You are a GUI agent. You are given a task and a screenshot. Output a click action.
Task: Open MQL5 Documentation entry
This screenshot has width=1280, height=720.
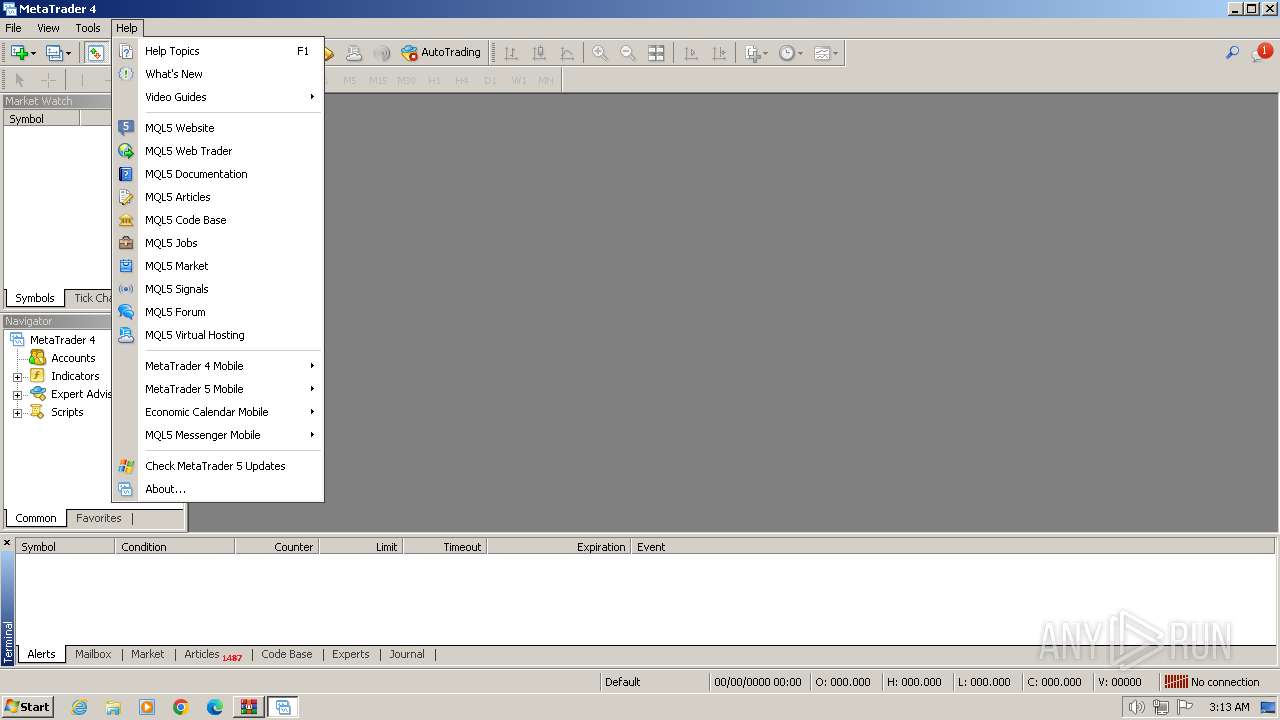pyautogui.click(x=218, y=174)
